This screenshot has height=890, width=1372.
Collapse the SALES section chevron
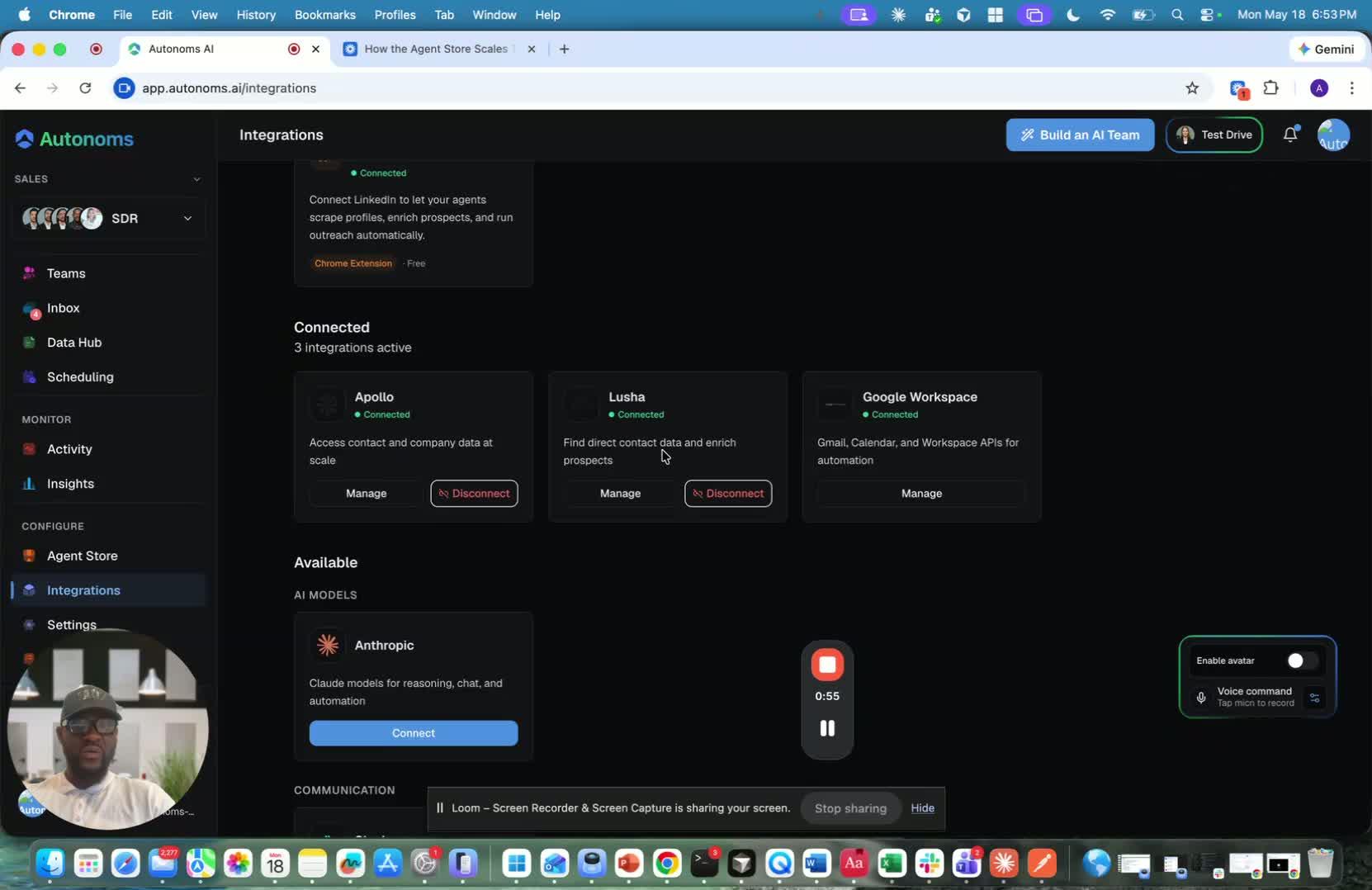196,179
